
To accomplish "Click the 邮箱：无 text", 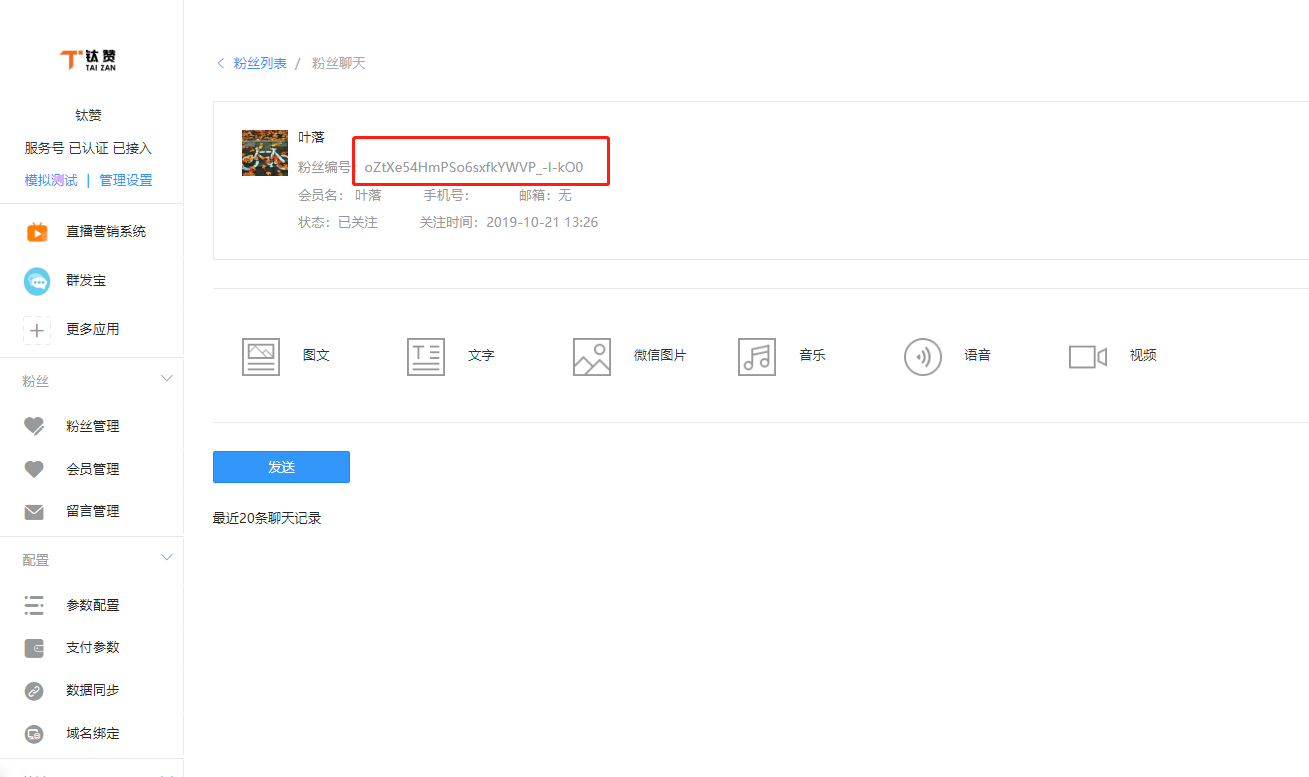I will point(545,195).
